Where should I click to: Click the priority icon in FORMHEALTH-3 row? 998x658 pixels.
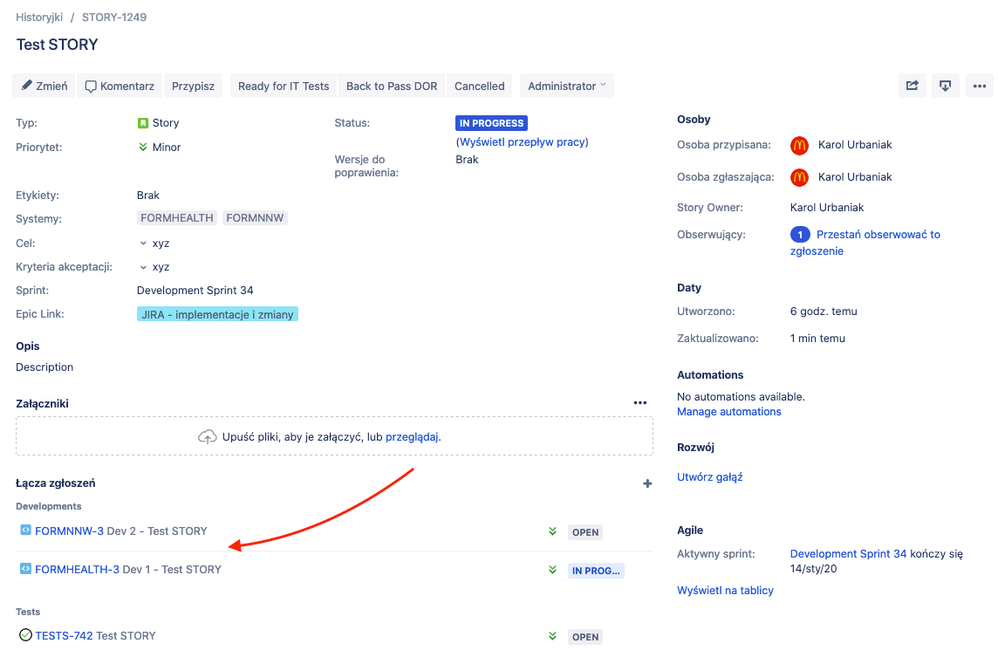[552, 570]
